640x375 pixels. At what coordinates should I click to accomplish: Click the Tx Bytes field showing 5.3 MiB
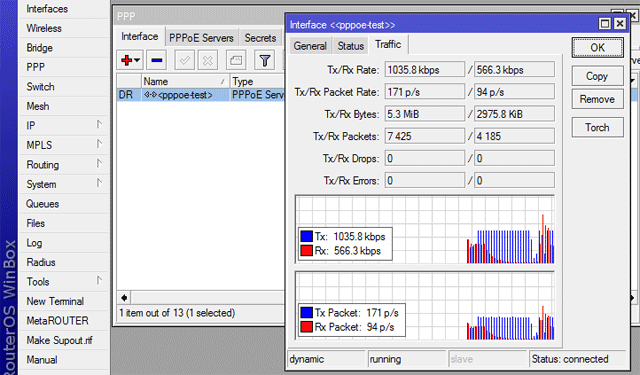pos(424,114)
